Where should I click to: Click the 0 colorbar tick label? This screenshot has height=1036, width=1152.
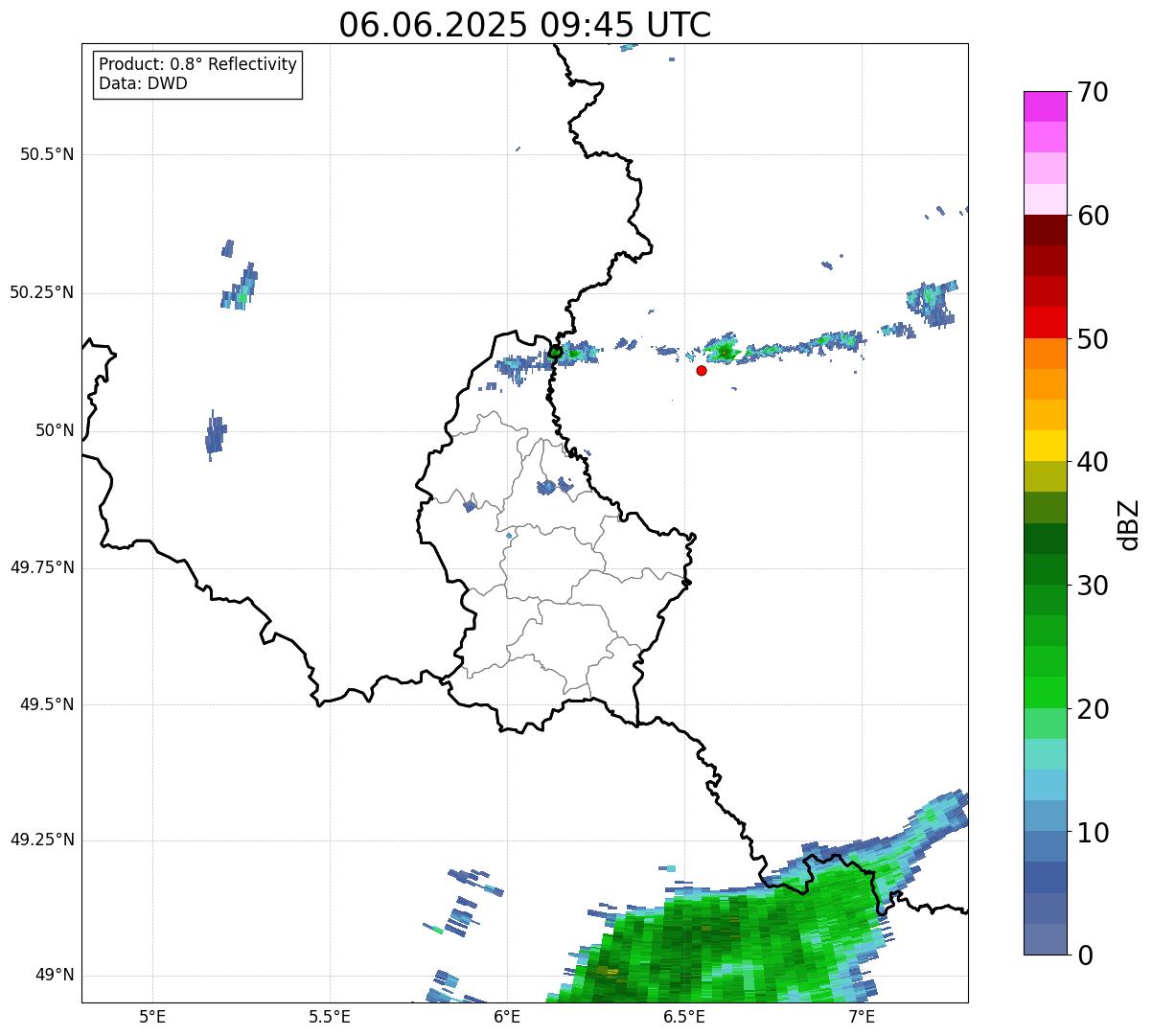1086,955
